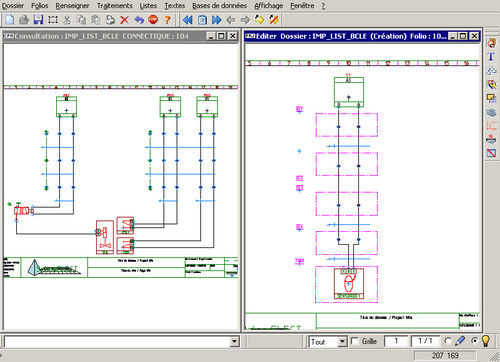500x362 pixels.
Task: Click the blue Undo arrow icon
Action: coord(139,20)
